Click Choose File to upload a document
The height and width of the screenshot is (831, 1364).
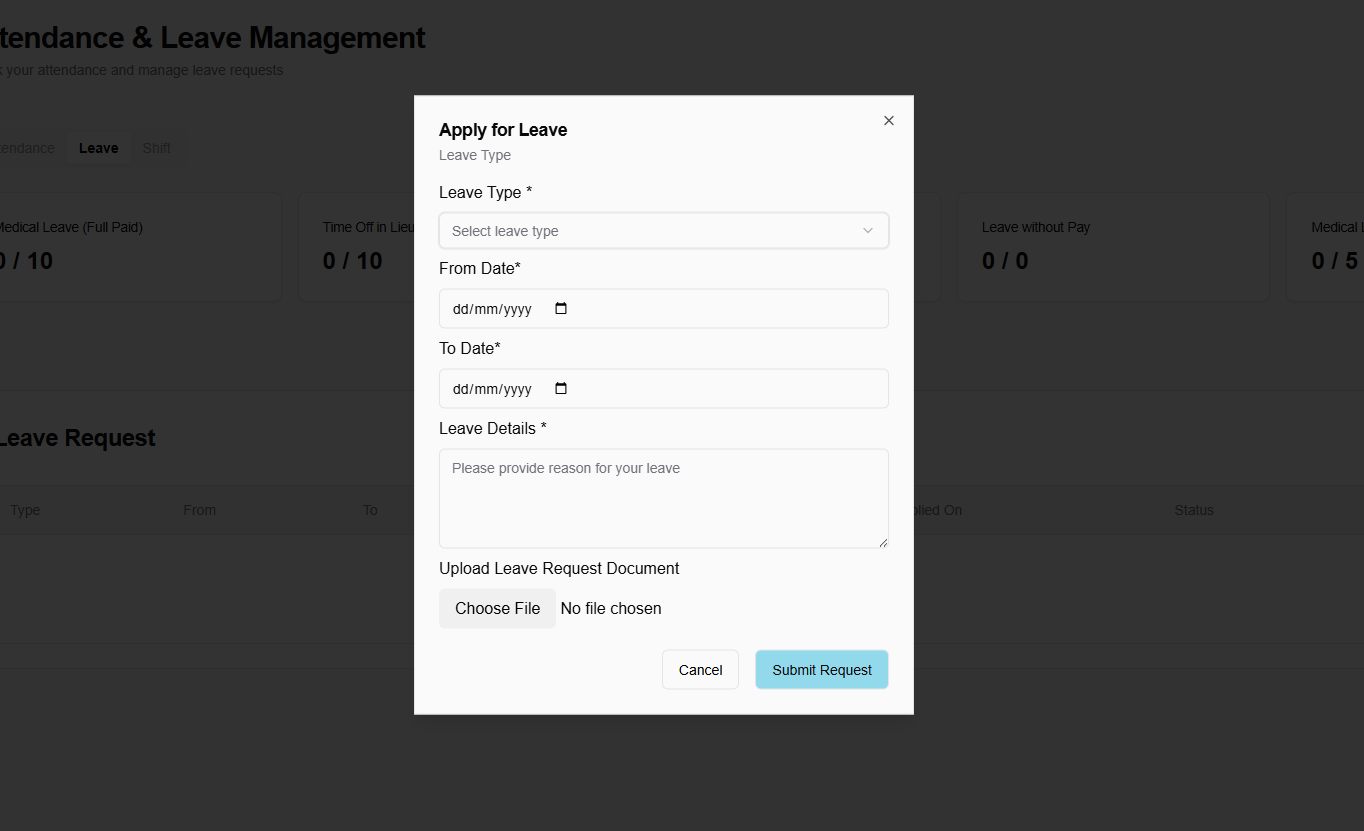point(497,608)
